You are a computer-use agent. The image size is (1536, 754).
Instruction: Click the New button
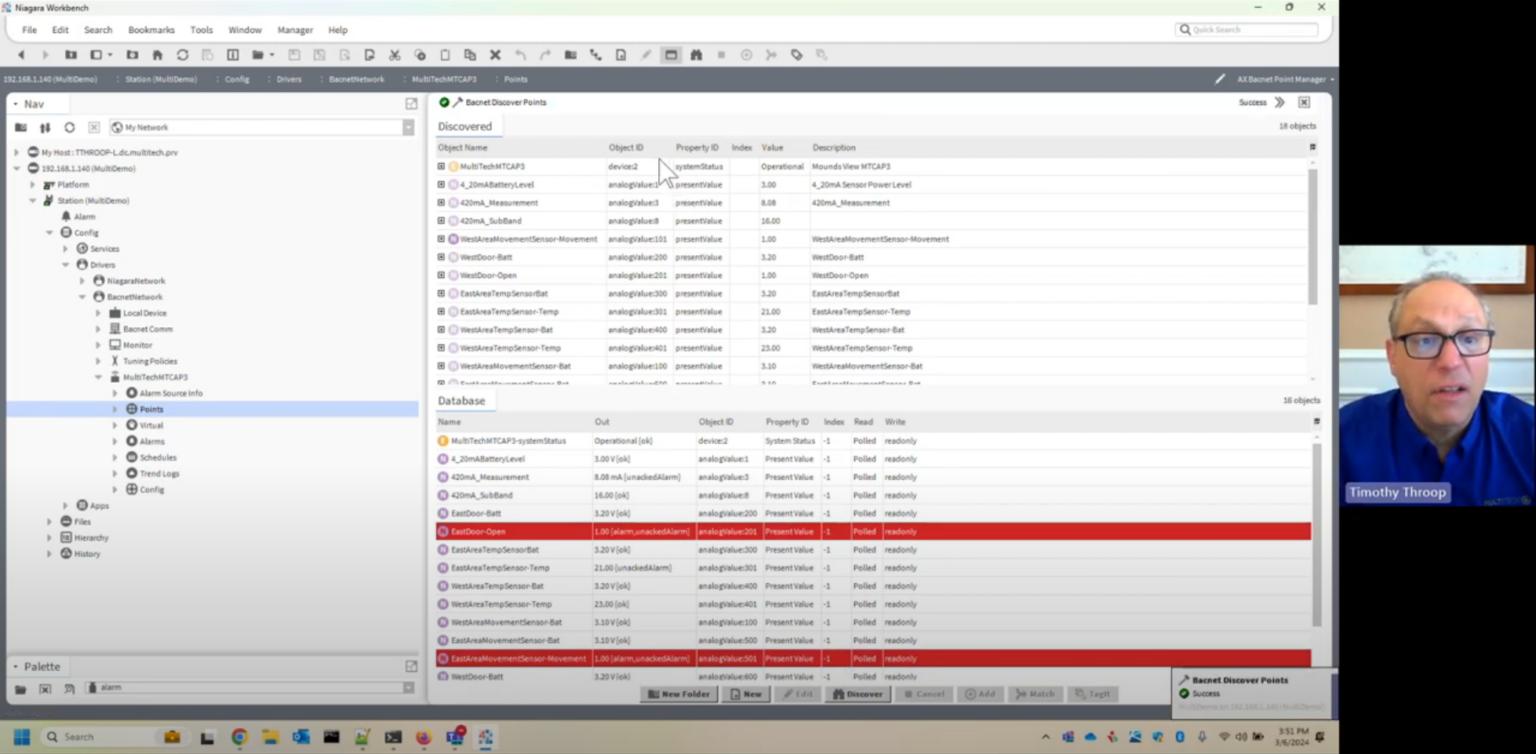[x=746, y=694]
